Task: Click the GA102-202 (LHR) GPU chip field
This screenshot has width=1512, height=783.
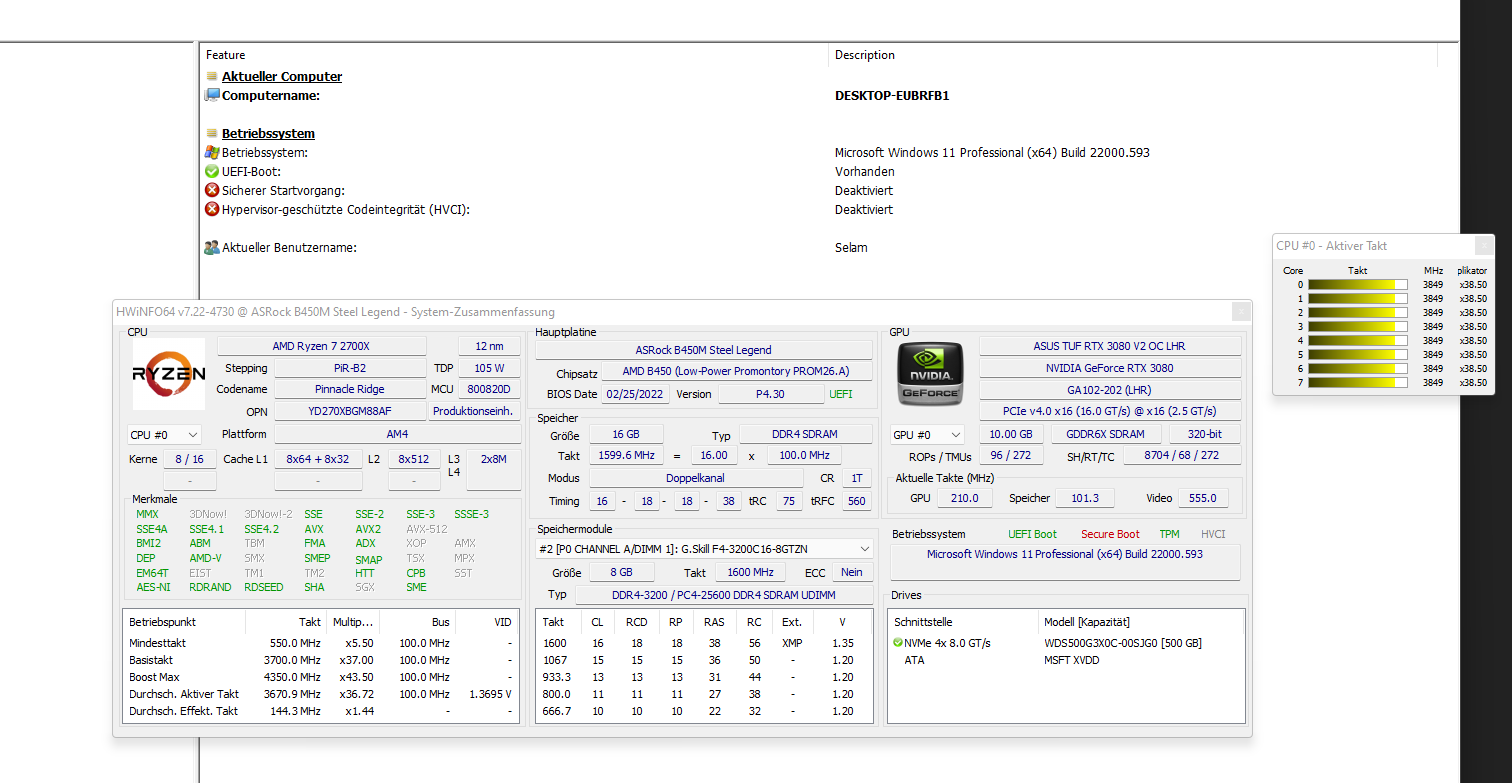Action: [x=1110, y=389]
